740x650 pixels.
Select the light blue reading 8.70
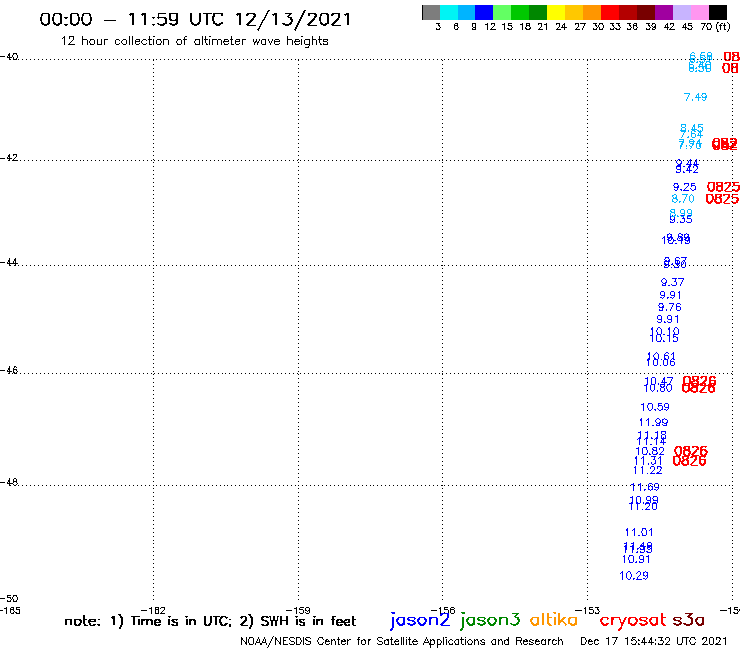[683, 199]
